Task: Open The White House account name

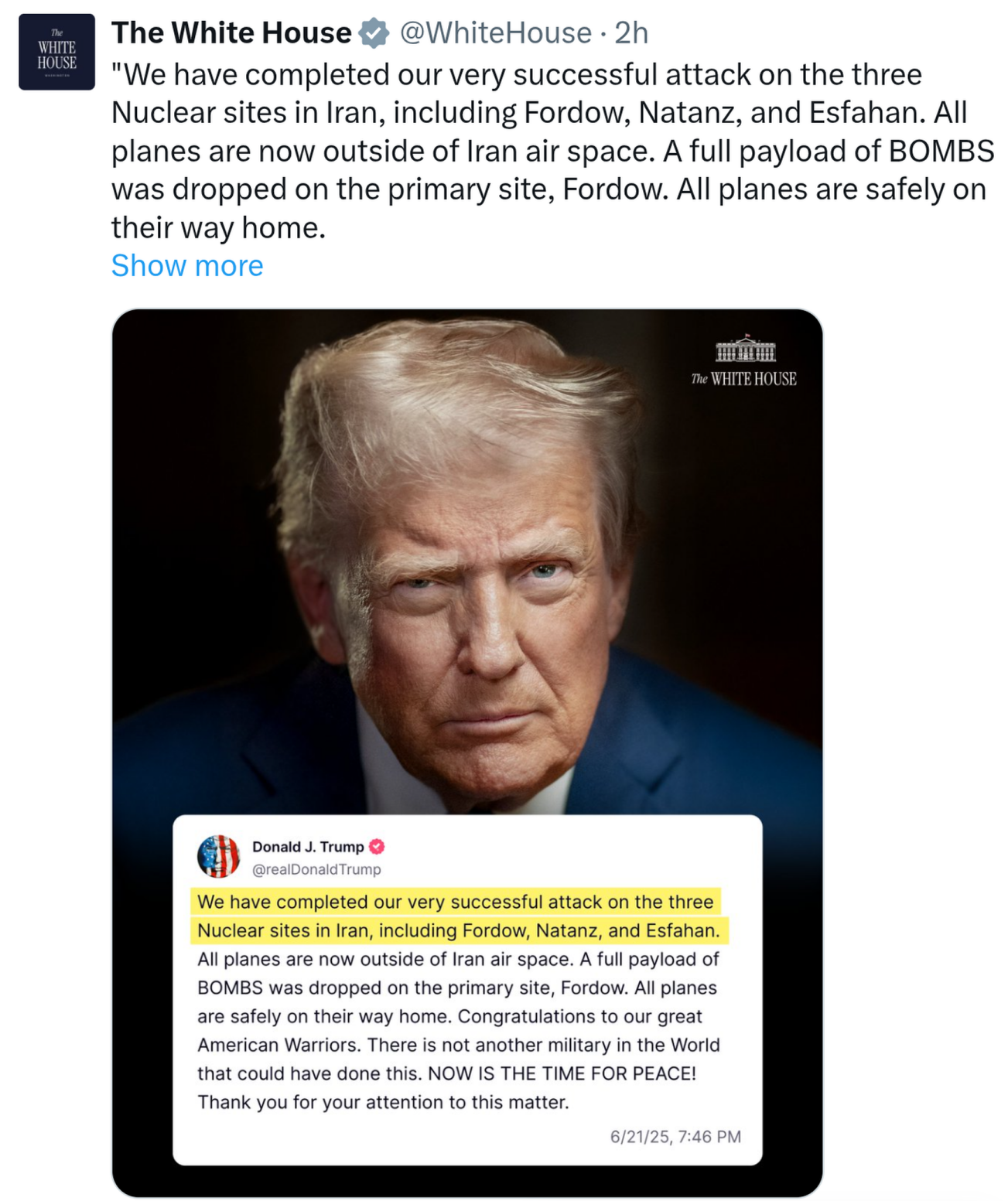Action: pyautogui.click(x=231, y=33)
